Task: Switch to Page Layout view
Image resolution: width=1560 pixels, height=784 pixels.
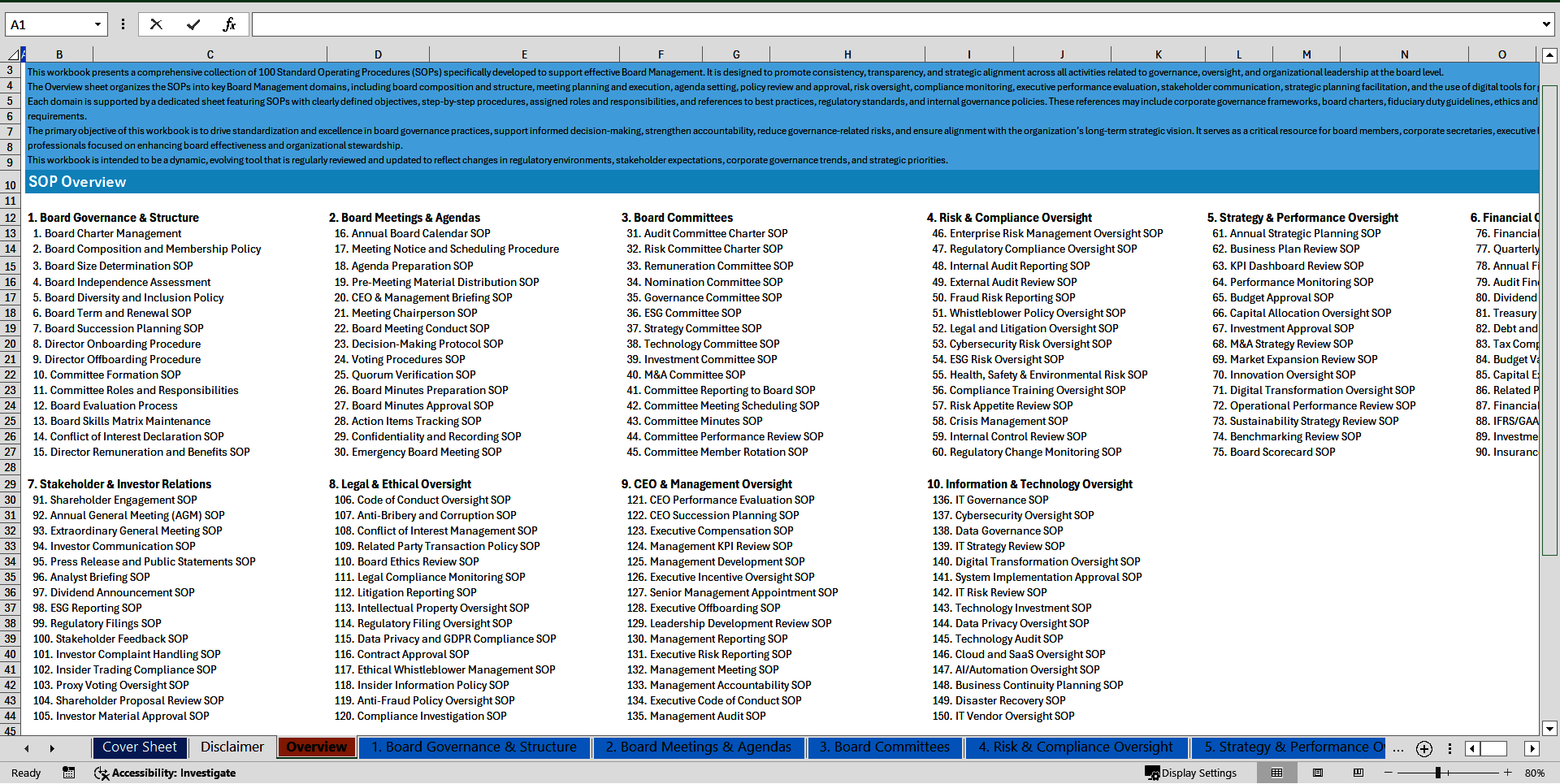Action: [x=1318, y=773]
